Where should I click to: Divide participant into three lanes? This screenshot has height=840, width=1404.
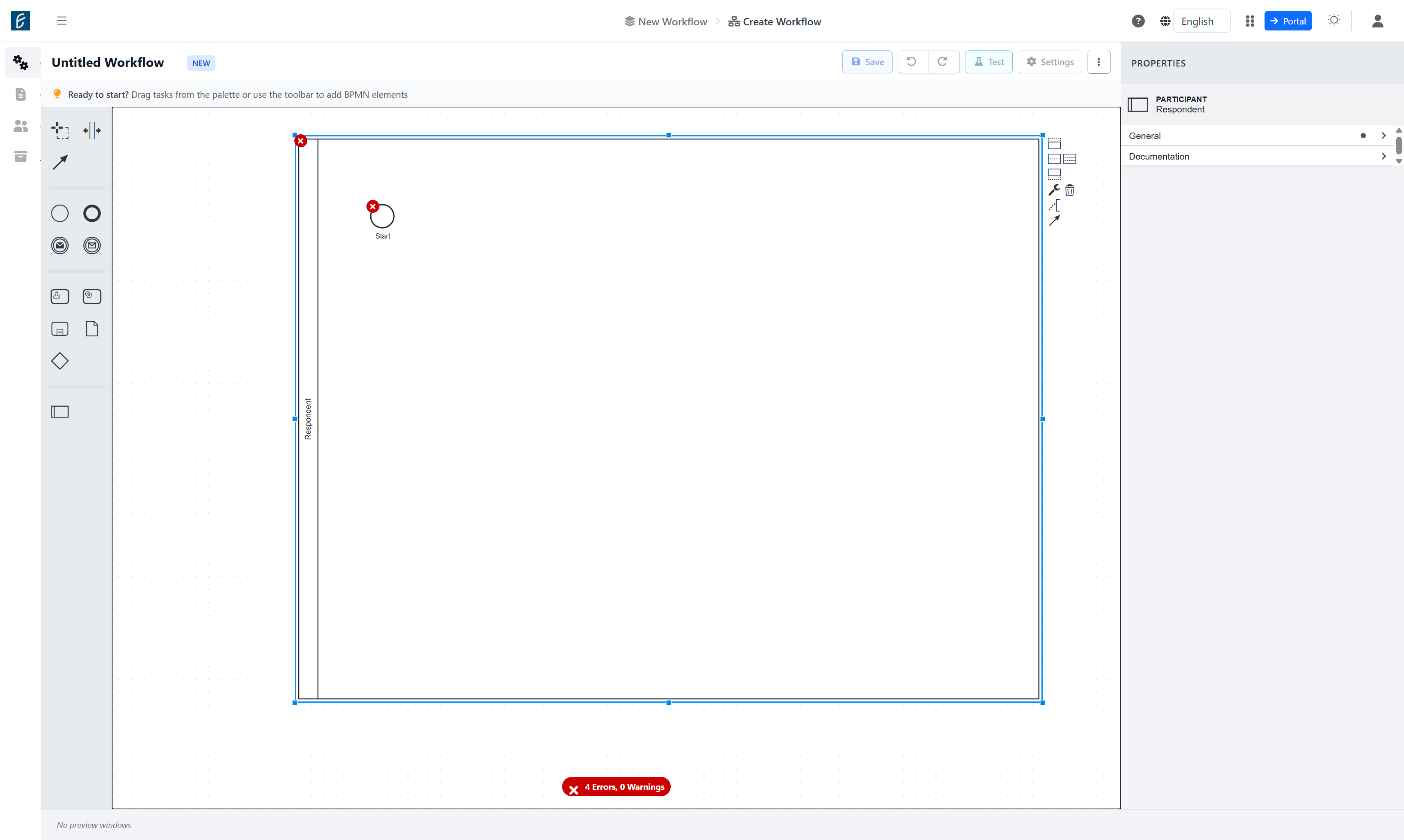pos(1069,159)
